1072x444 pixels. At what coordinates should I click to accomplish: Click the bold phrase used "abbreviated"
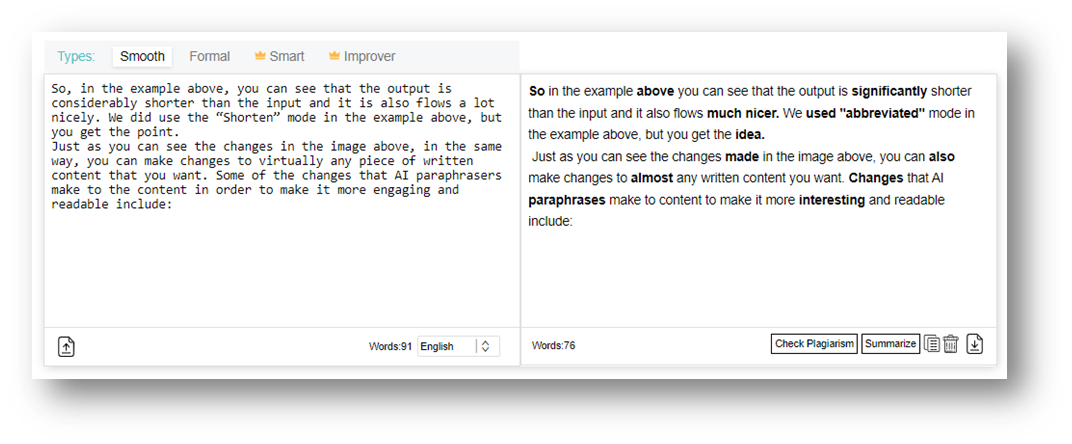pyautogui.click(x=866, y=114)
